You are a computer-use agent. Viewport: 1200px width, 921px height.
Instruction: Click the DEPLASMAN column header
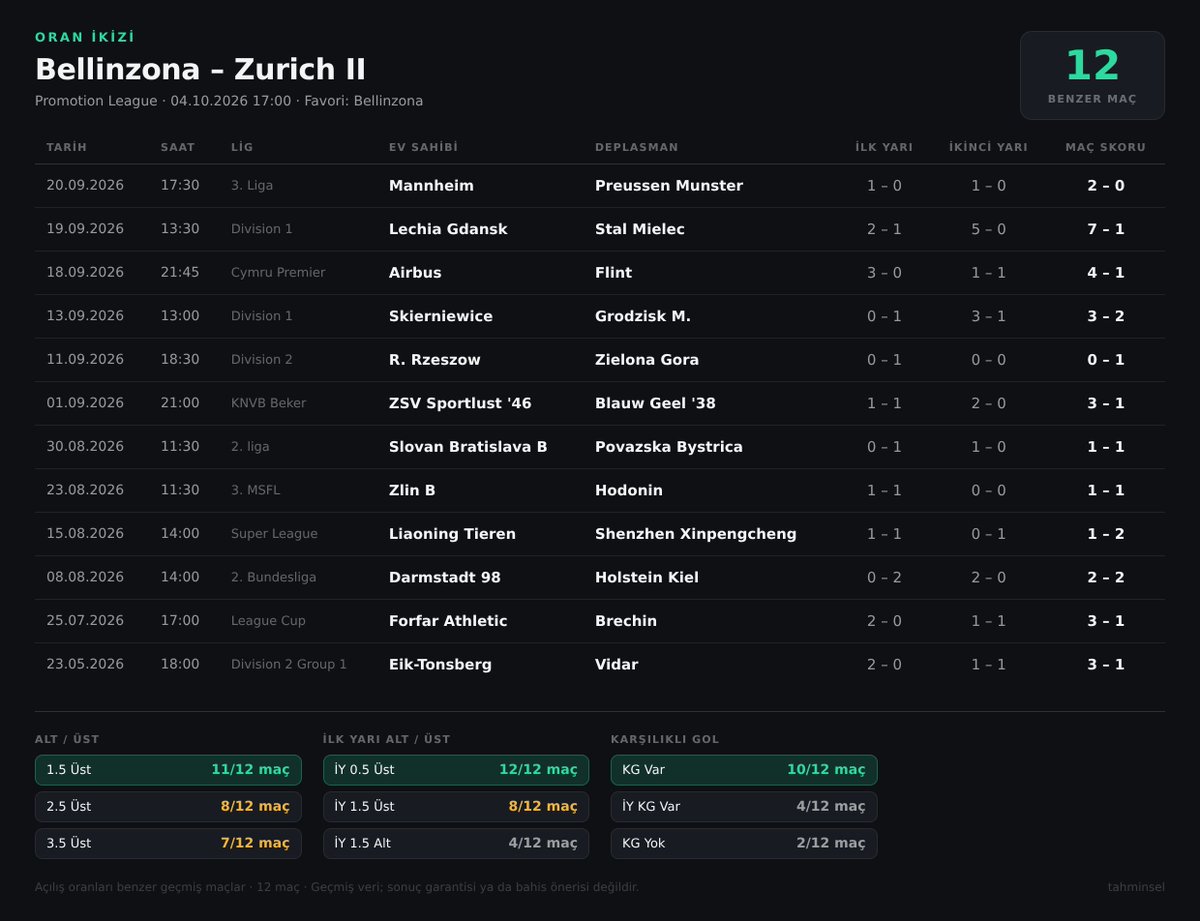click(636, 147)
